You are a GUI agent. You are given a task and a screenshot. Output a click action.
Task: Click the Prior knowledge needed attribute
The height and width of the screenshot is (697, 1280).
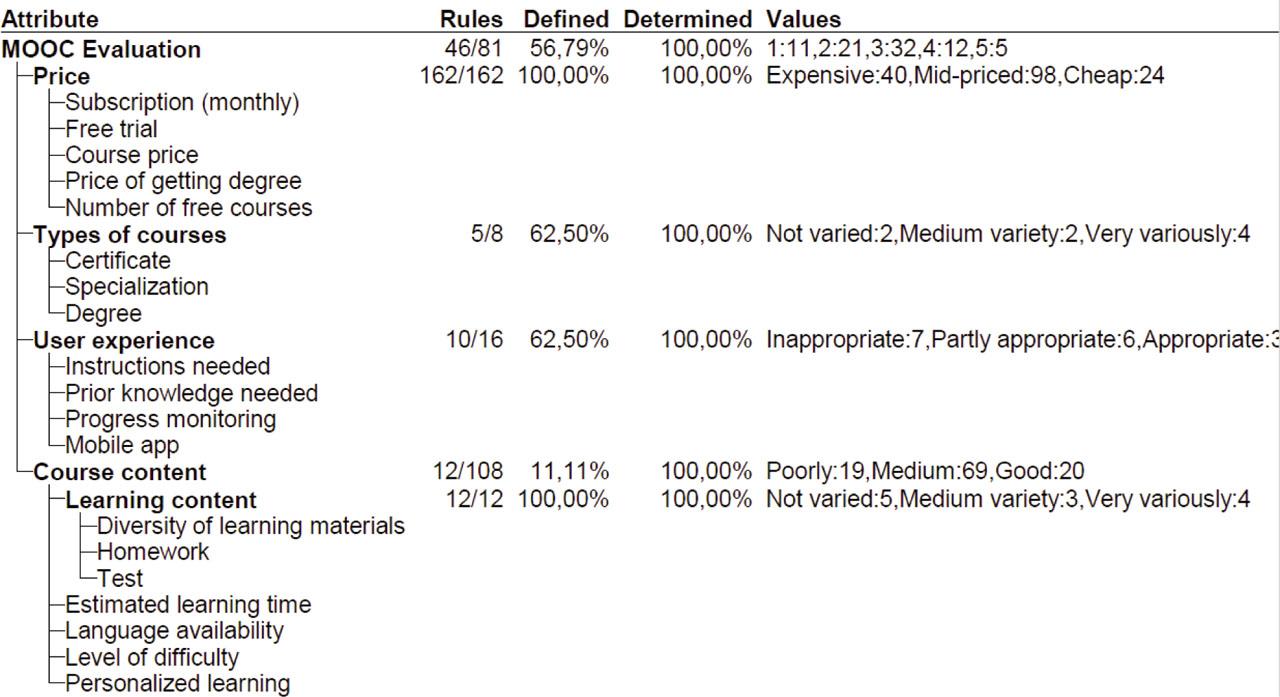(191, 393)
